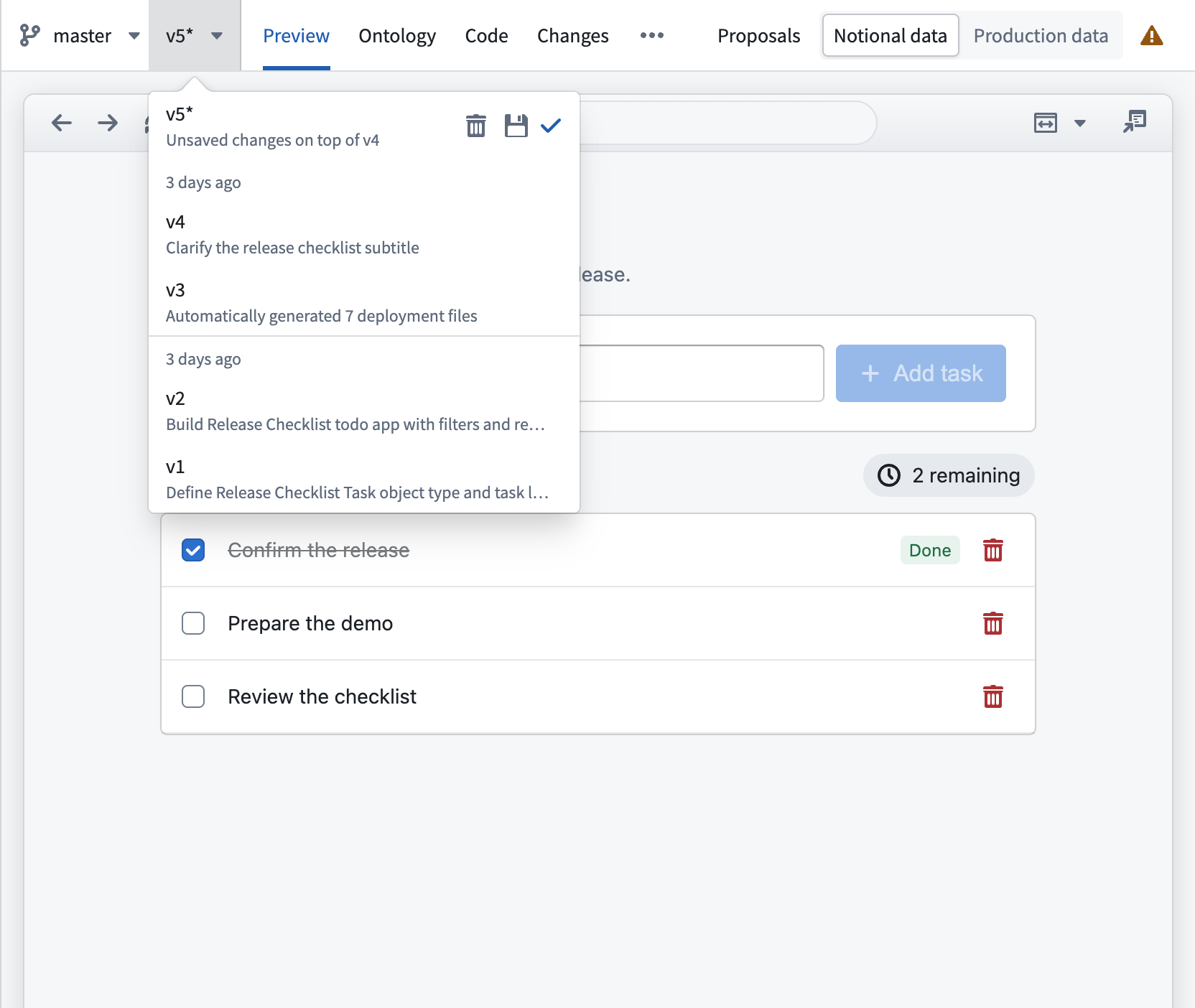Save v5* version with floppy disk icon
The image size is (1195, 1008).
pos(516,126)
